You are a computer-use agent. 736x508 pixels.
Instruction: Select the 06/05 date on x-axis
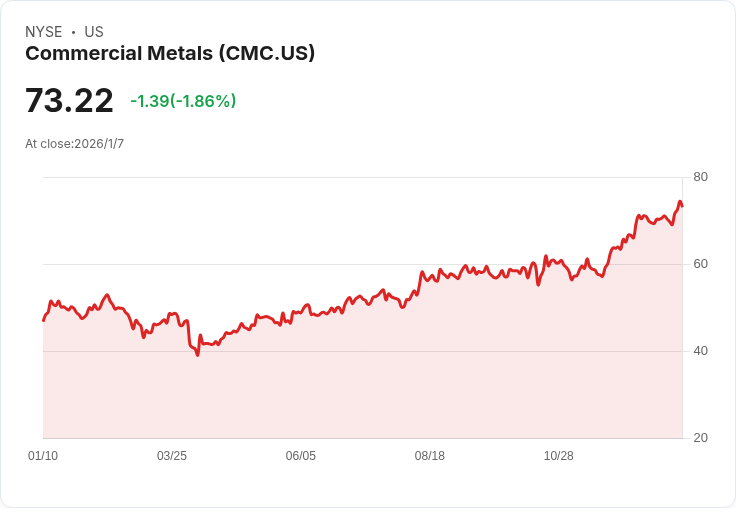(301, 456)
